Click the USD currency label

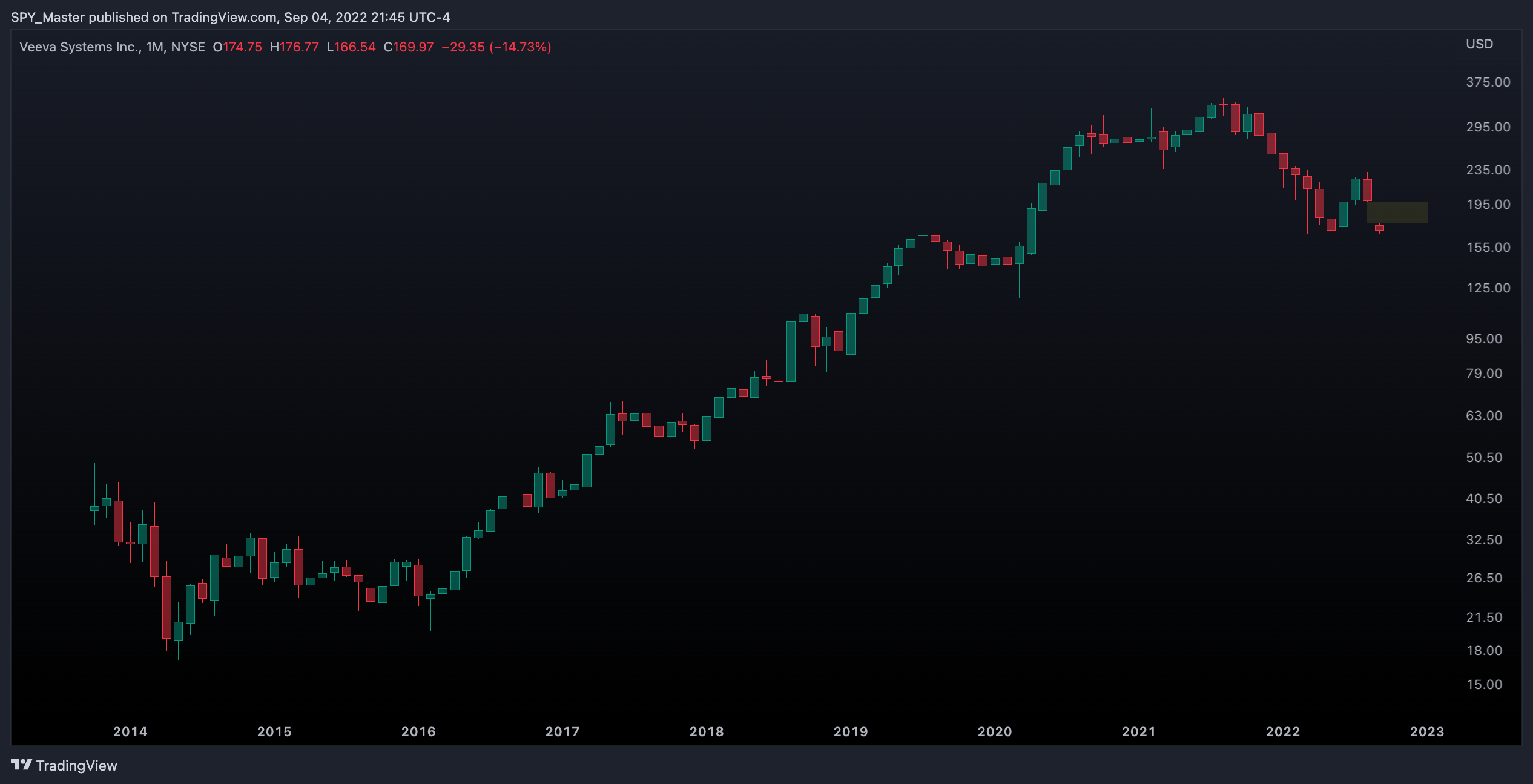[x=1479, y=44]
